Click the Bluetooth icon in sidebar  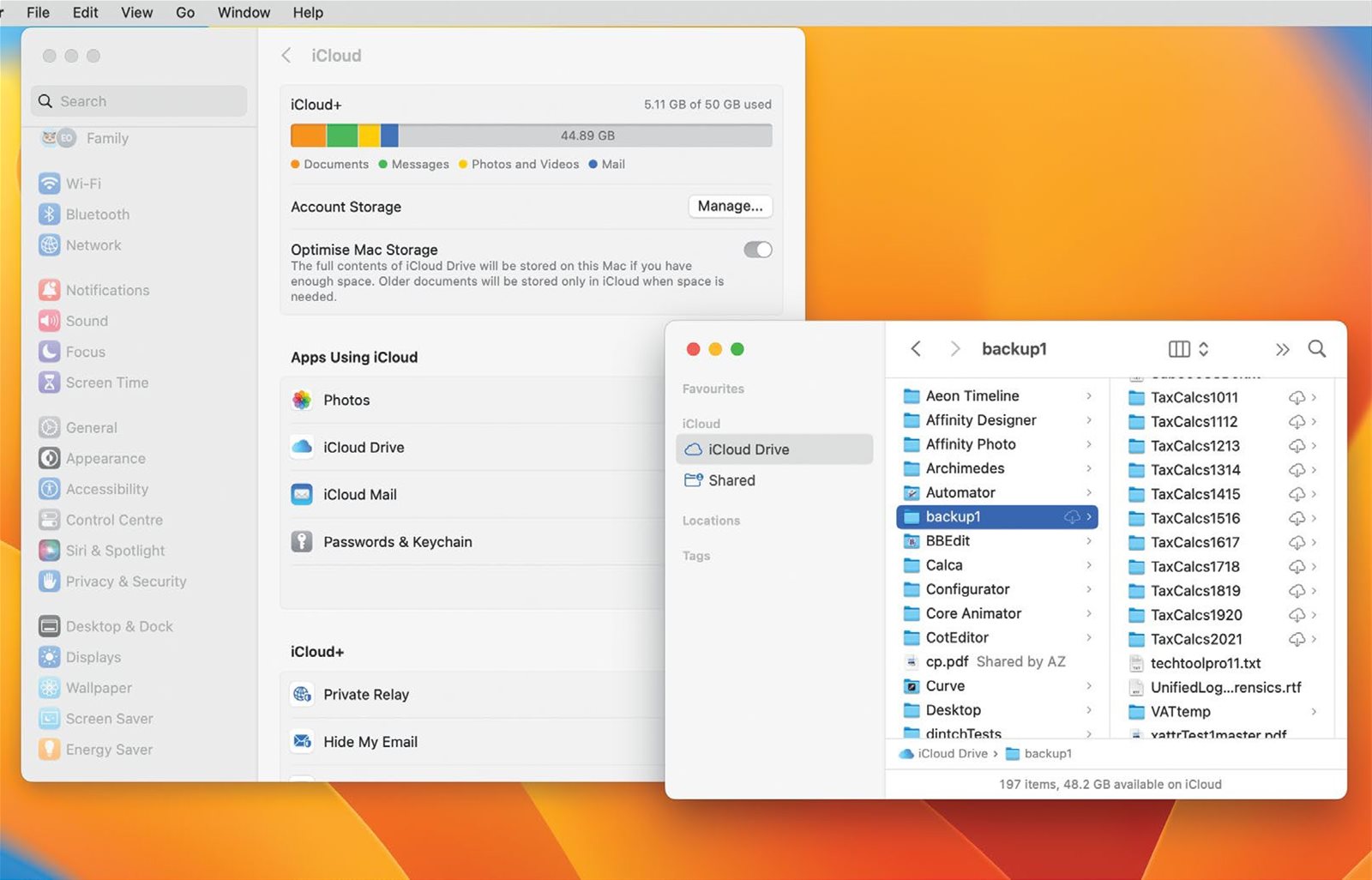tap(50, 214)
